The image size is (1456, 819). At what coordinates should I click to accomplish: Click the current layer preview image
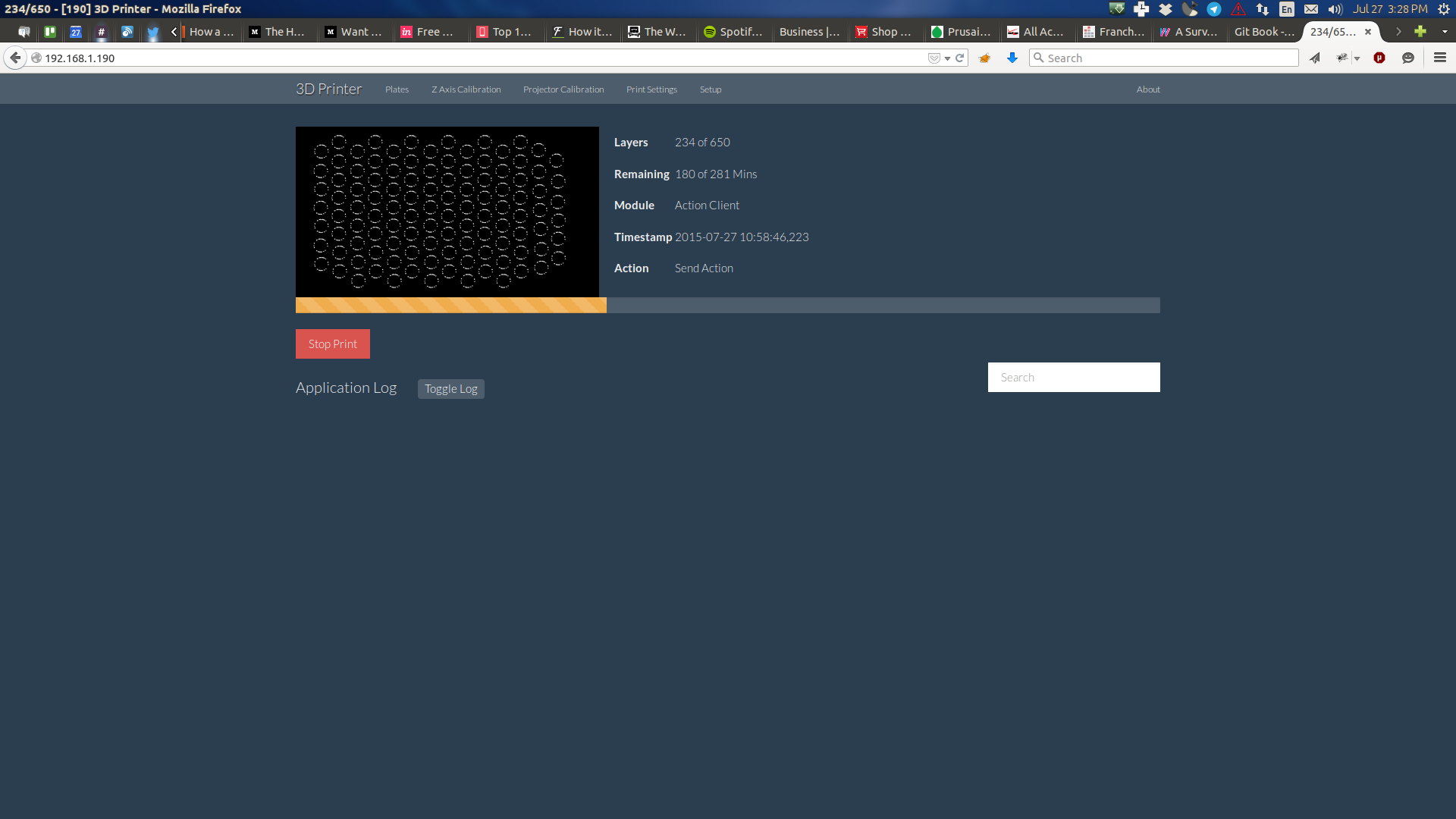pyautogui.click(x=447, y=212)
